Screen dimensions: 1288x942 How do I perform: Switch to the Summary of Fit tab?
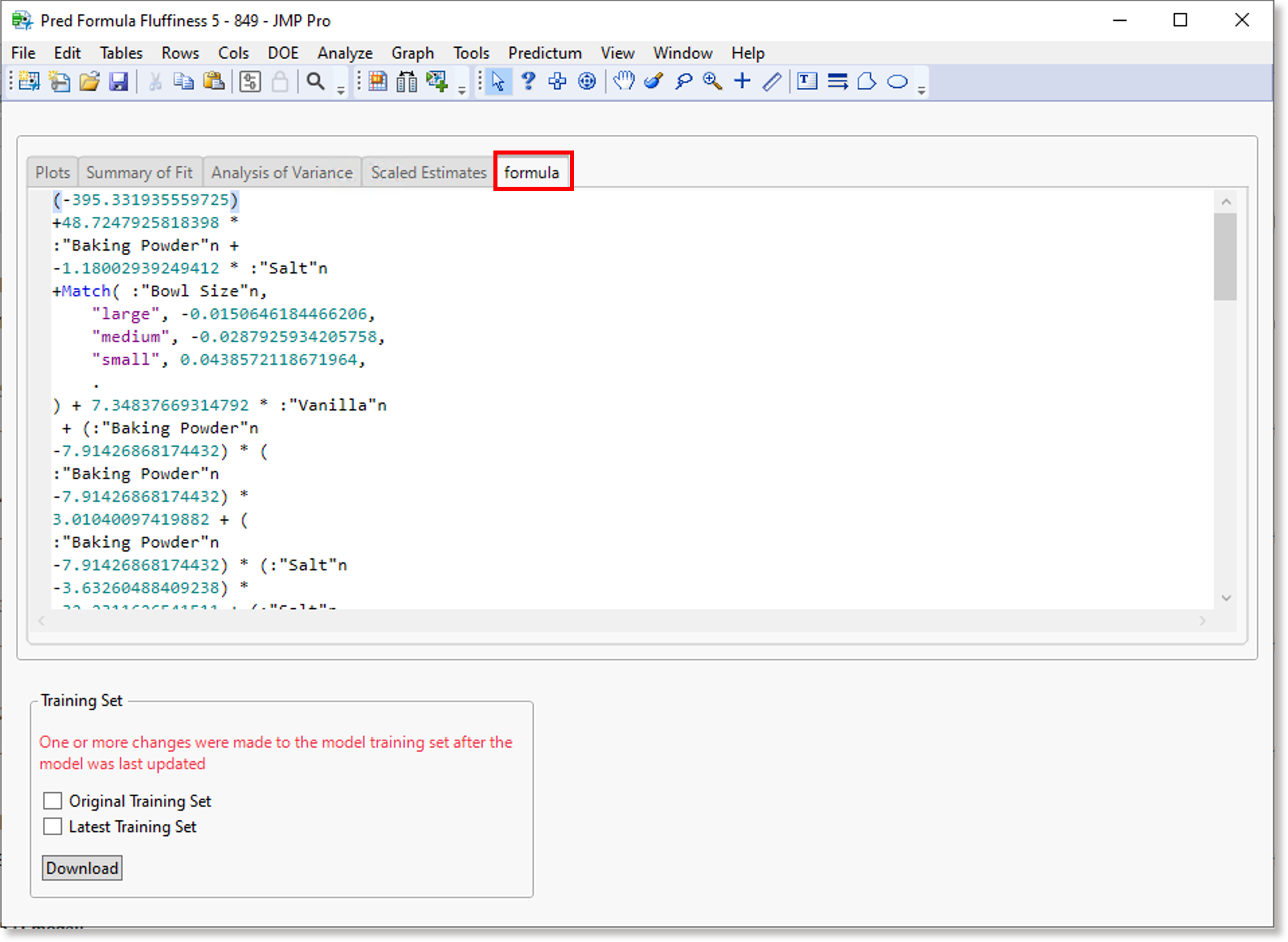139,173
